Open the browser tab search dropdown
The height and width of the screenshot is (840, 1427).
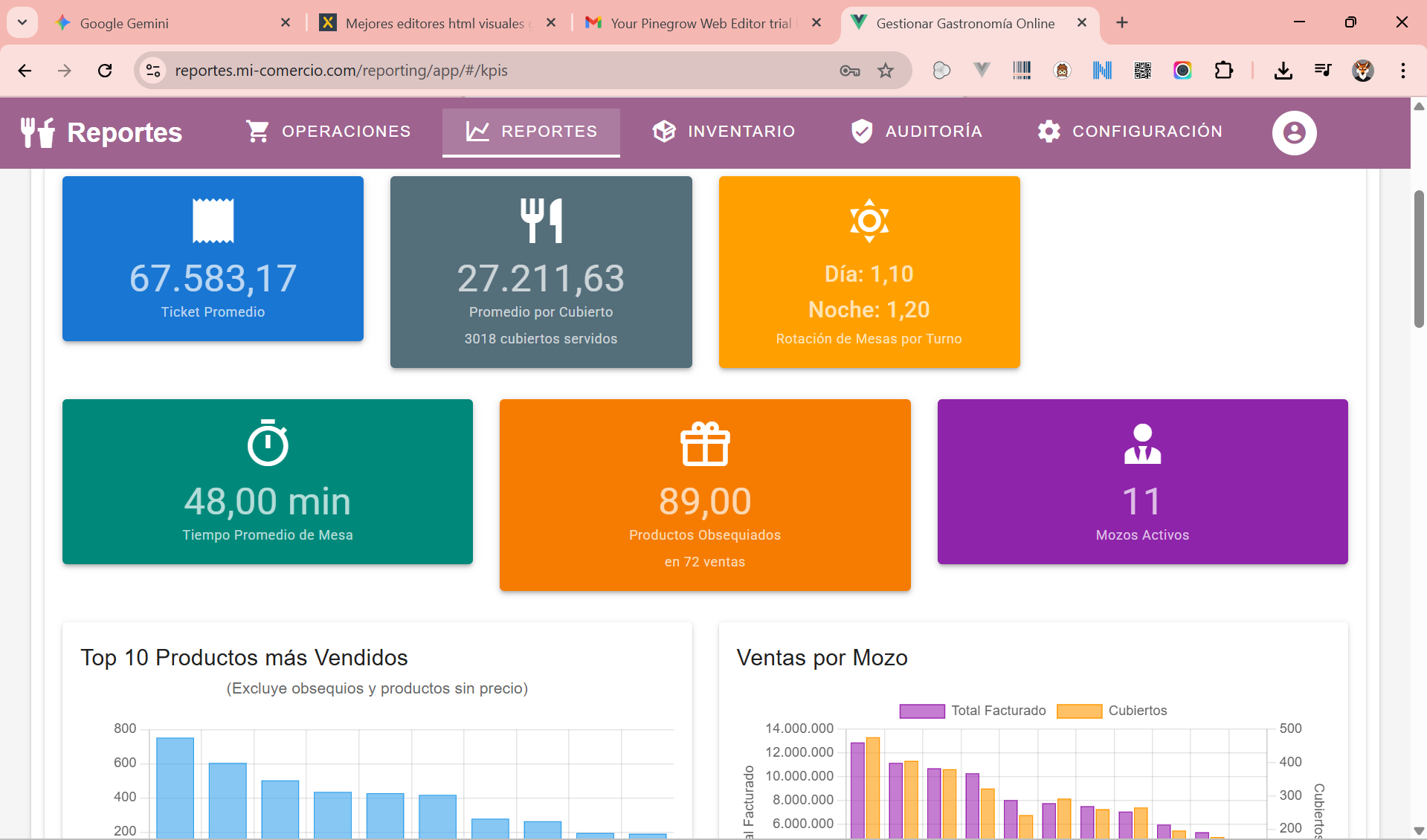tap(22, 22)
